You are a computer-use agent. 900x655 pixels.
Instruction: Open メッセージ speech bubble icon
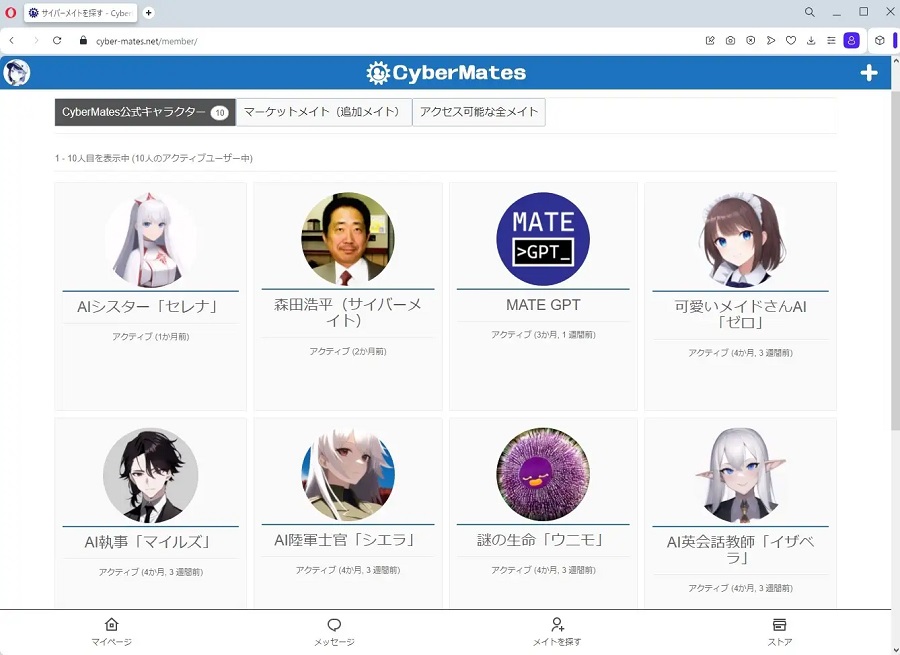point(334,625)
